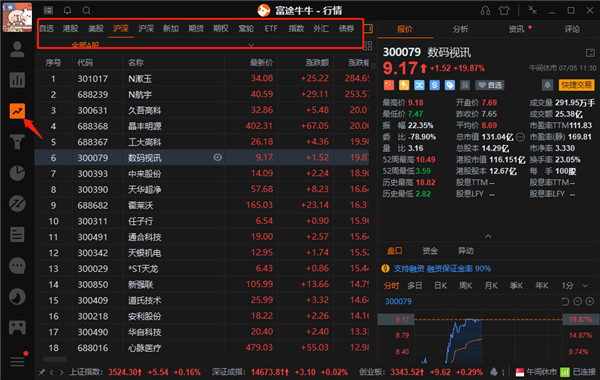Click the price alert bell beside 快捷交易
This screenshot has width=600, height=380.
pos(547,85)
